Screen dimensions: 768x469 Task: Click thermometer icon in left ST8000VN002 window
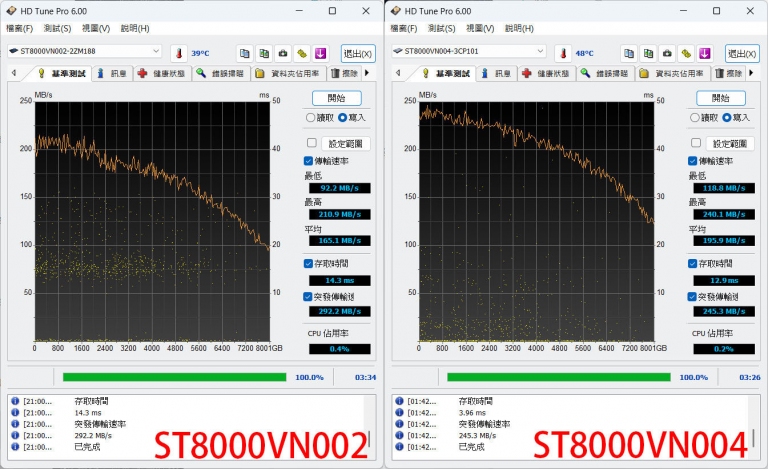pyautogui.click(x=179, y=53)
